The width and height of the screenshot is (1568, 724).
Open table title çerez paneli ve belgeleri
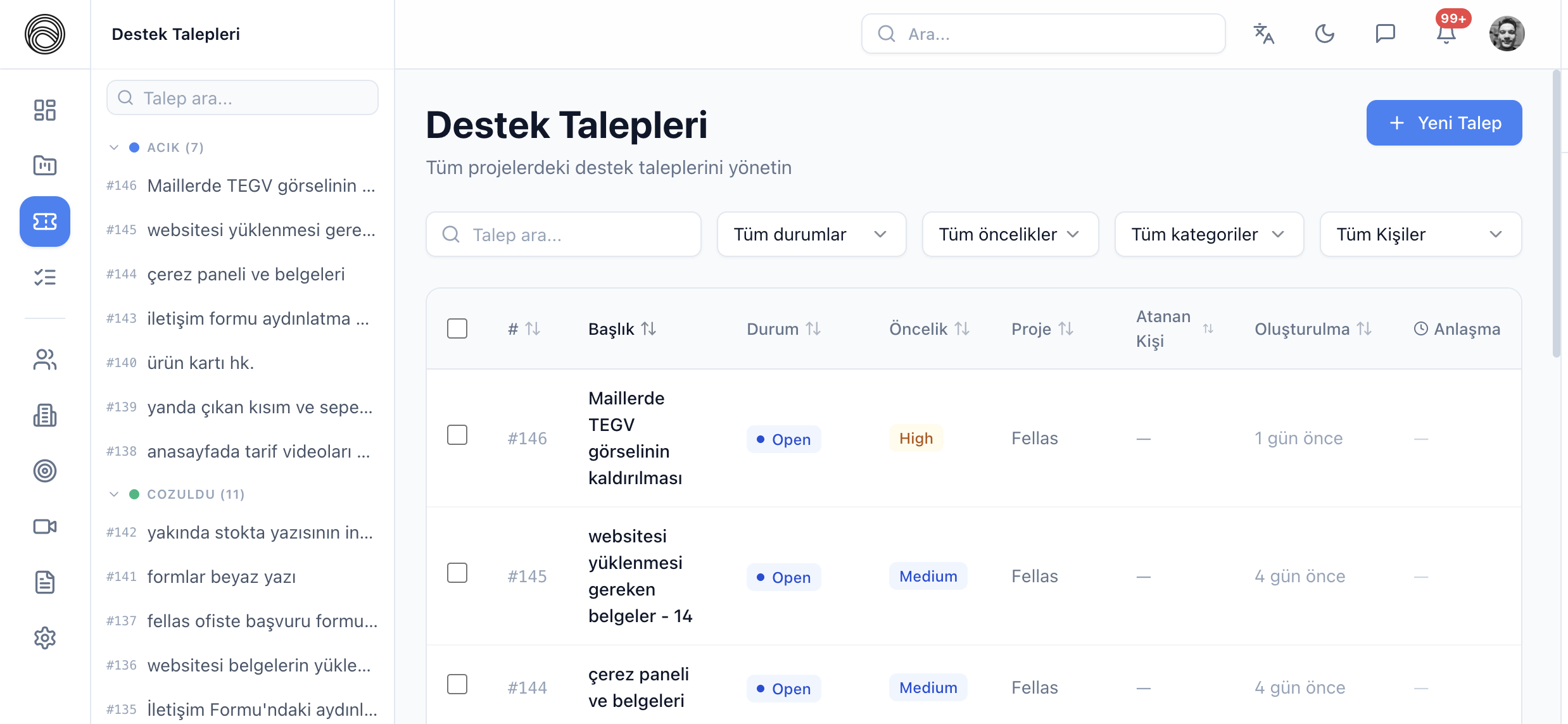click(638, 687)
